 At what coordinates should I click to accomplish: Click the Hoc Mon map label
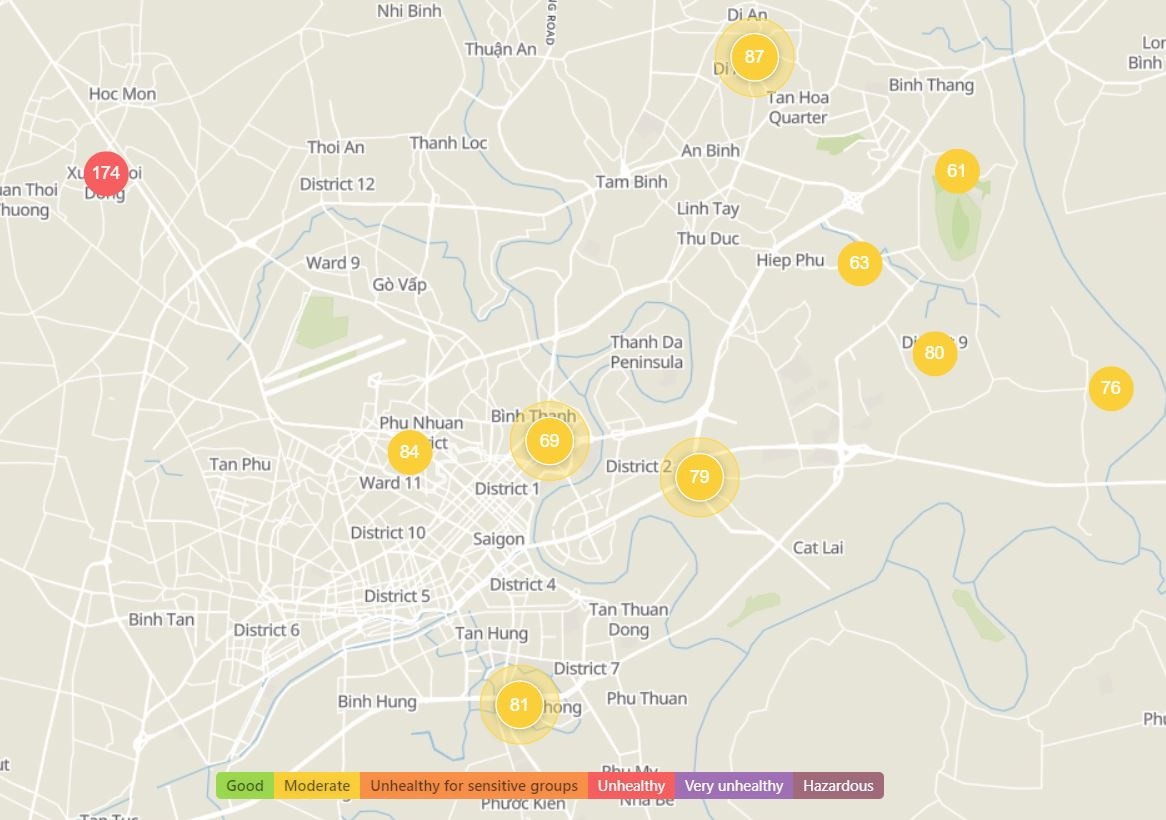(122, 94)
